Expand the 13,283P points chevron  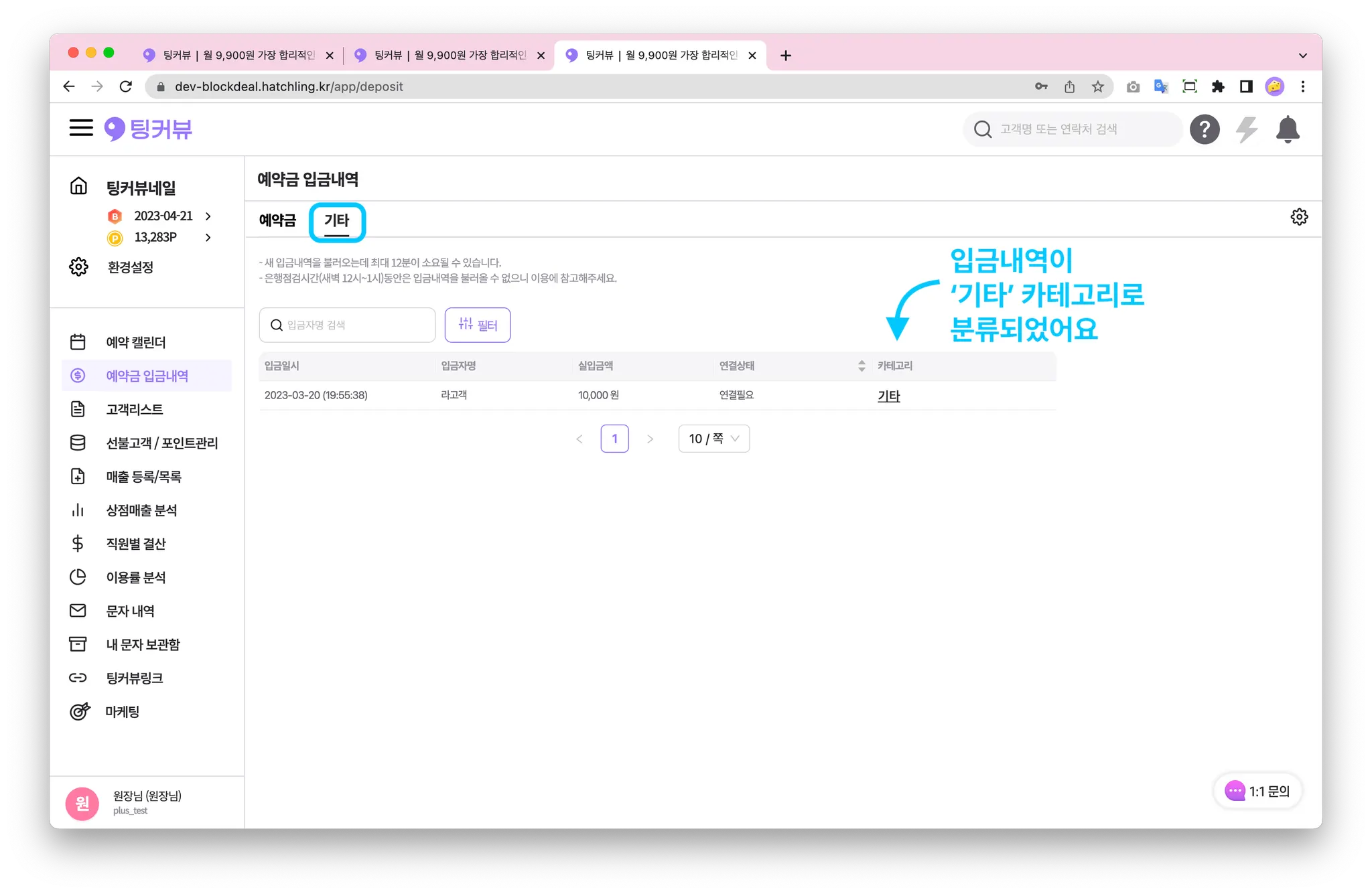pos(208,238)
